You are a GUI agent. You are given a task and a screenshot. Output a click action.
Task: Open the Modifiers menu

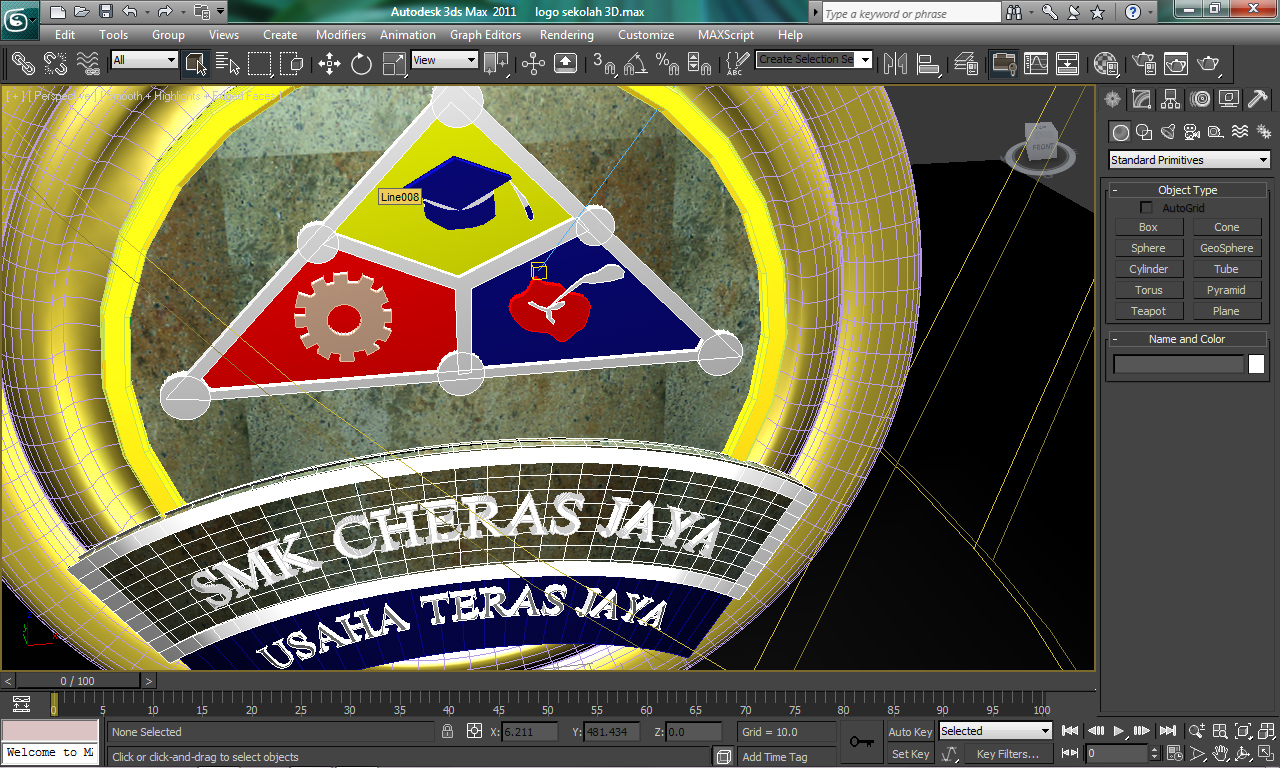click(340, 33)
